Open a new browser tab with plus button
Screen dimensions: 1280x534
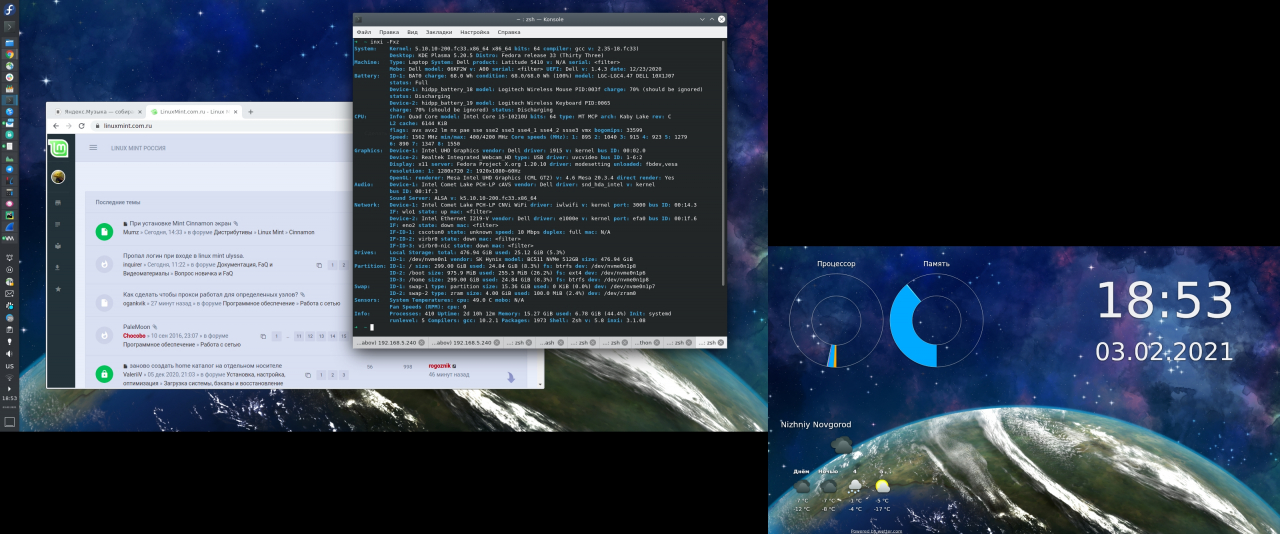click(251, 112)
